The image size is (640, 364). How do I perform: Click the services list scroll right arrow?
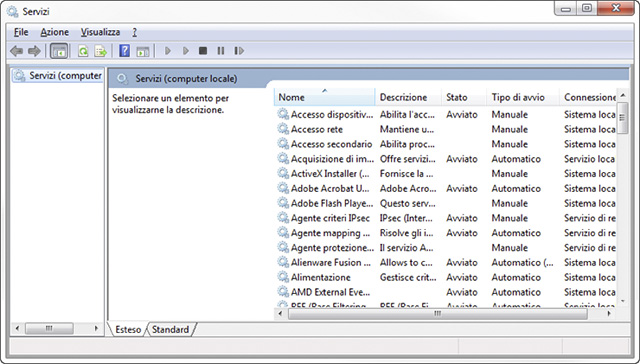[x=609, y=313]
